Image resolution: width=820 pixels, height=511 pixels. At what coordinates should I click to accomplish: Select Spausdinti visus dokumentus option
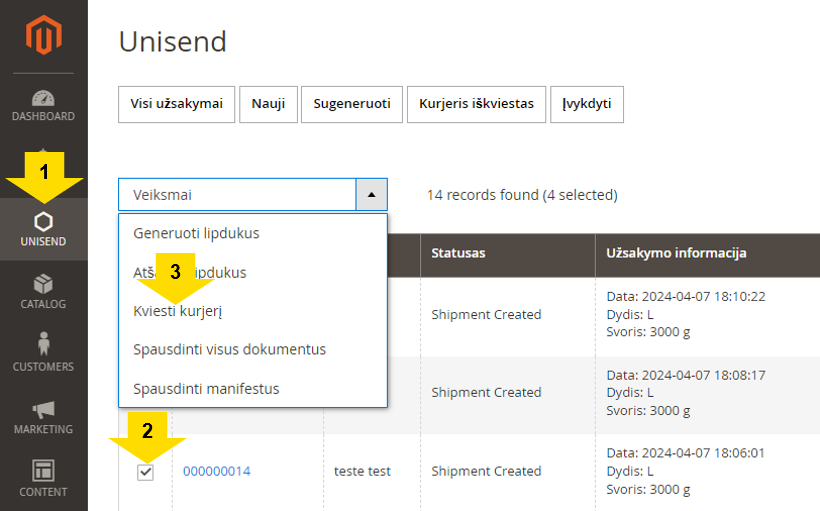tap(230, 349)
